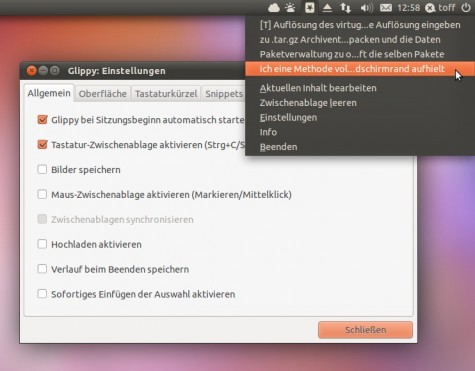The width and height of the screenshot is (475, 371).
Task: Open the mail envelope indicator
Action: (386, 8)
